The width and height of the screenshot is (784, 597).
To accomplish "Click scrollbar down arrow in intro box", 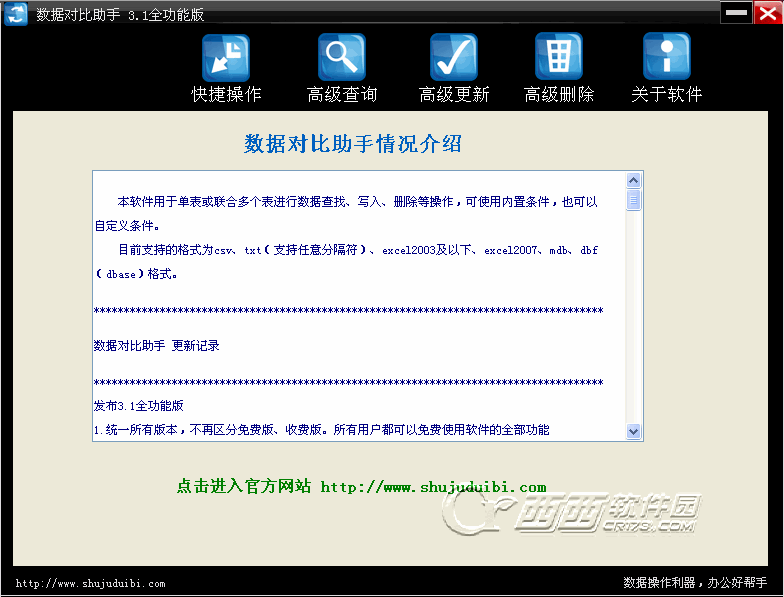I will click(634, 432).
